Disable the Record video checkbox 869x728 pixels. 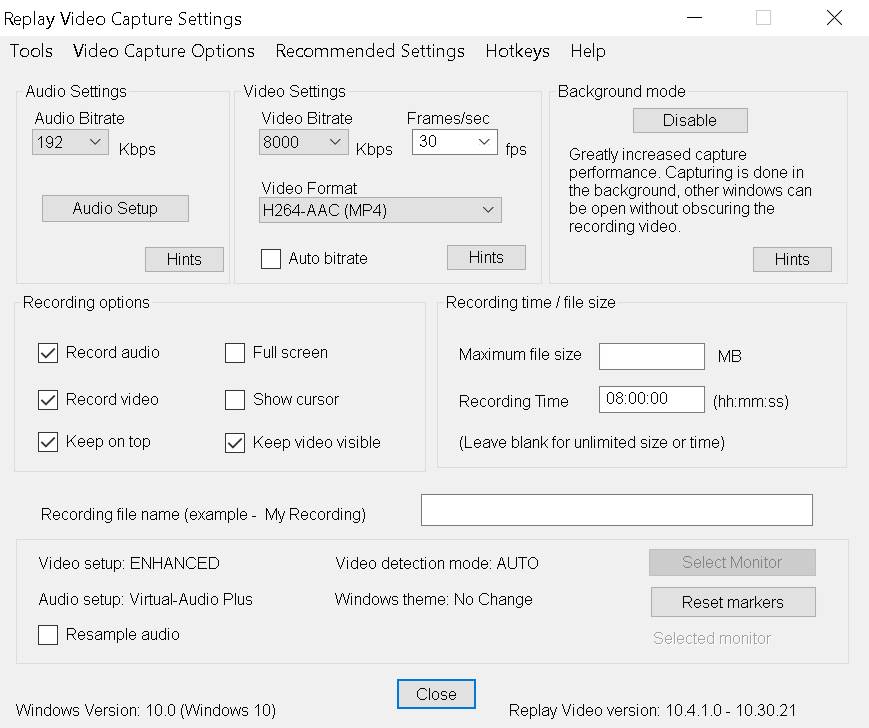click(x=47, y=400)
